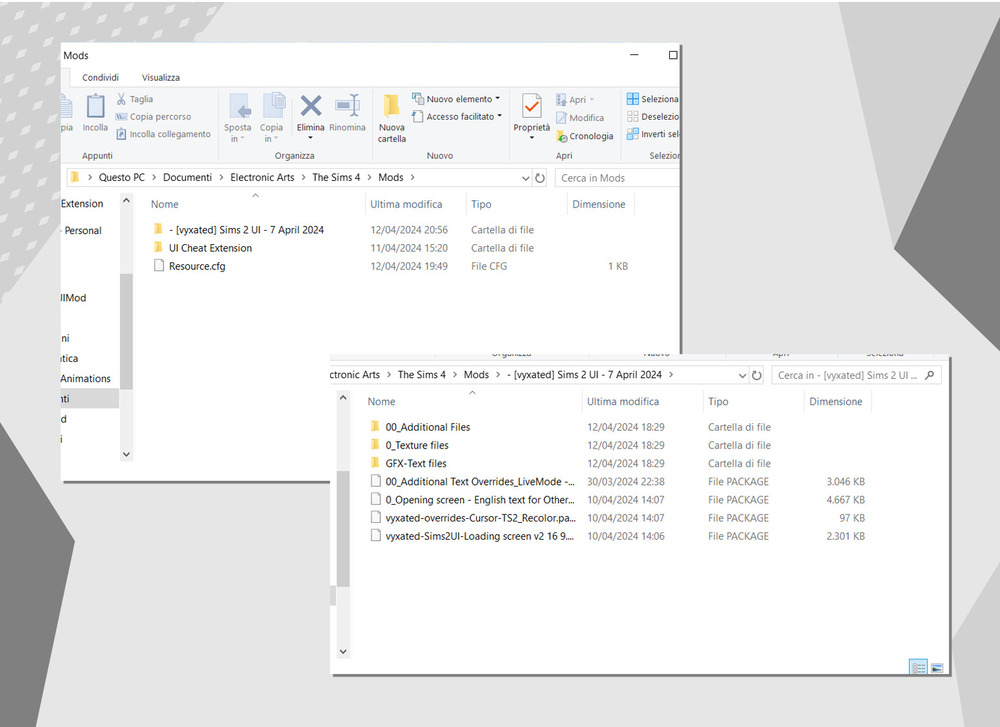The height and width of the screenshot is (727, 1000).
Task: Select the 0_Texture files folder name
Action: pos(416,445)
